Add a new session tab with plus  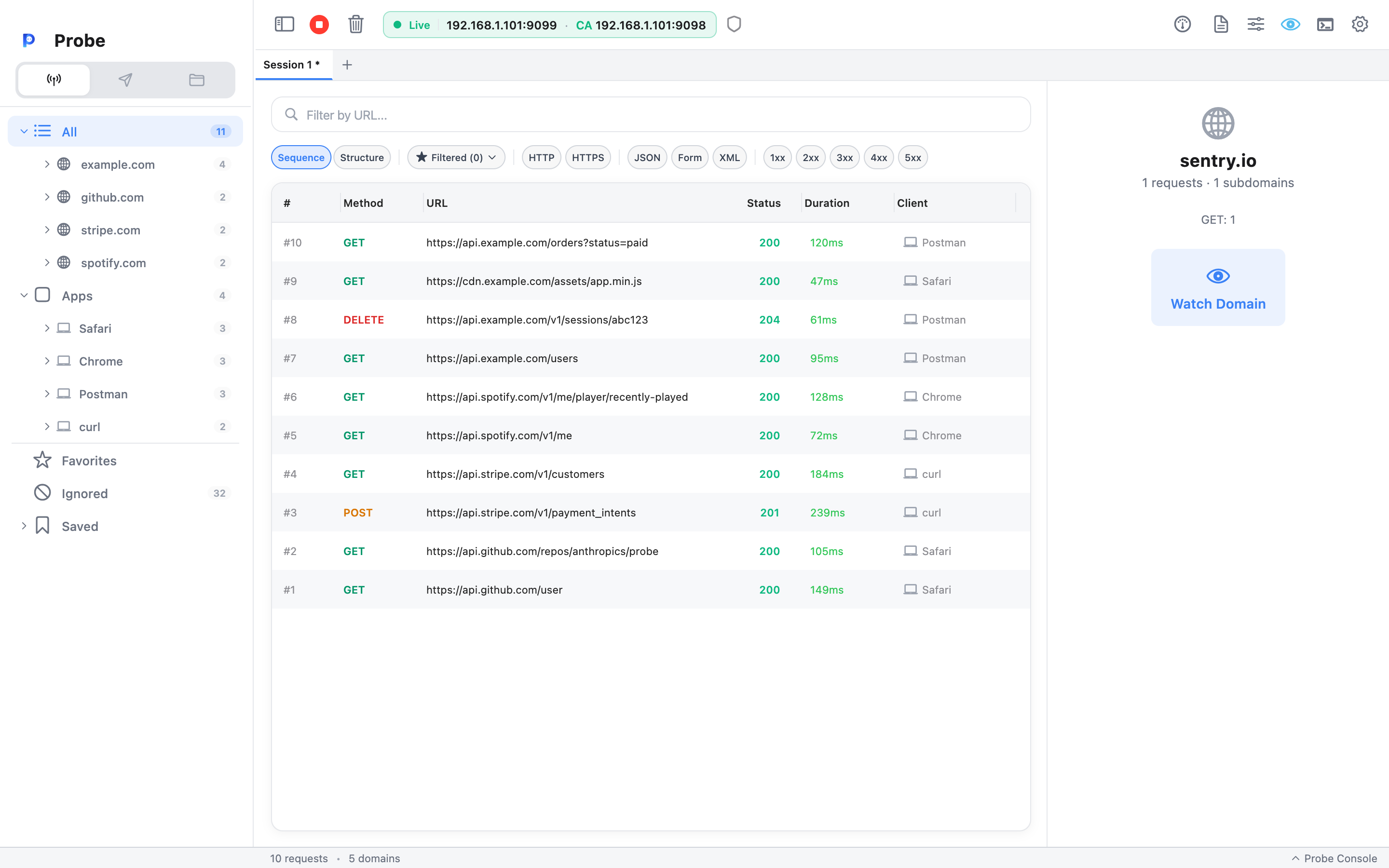click(347, 65)
